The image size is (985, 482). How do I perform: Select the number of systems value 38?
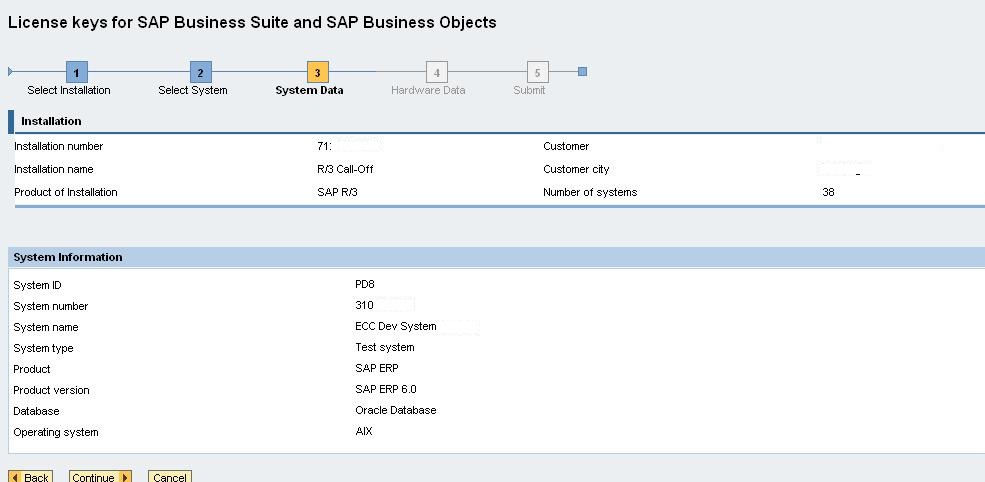(x=829, y=192)
